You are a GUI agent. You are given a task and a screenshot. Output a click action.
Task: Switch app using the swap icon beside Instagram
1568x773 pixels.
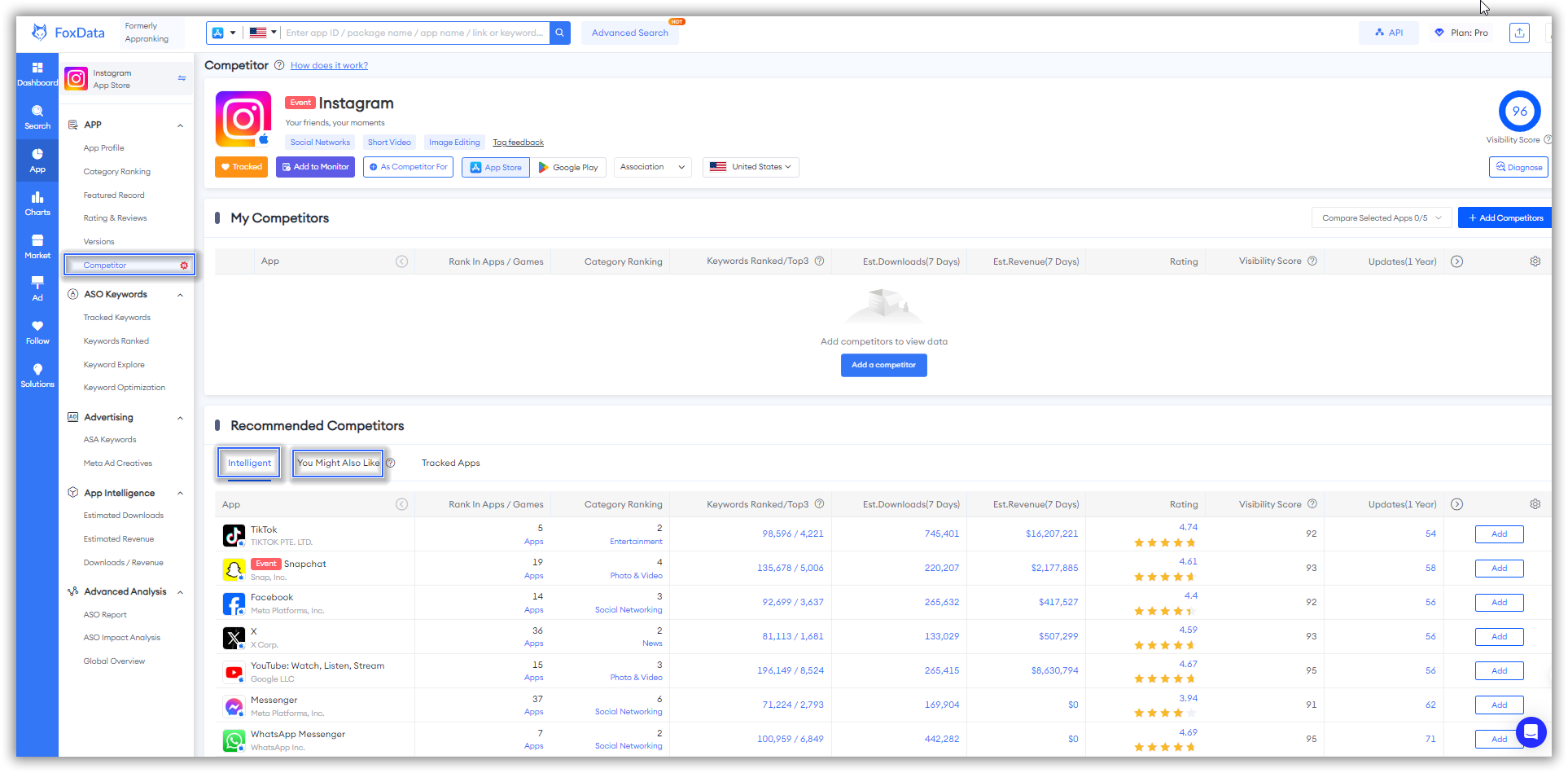pyautogui.click(x=182, y=78)
